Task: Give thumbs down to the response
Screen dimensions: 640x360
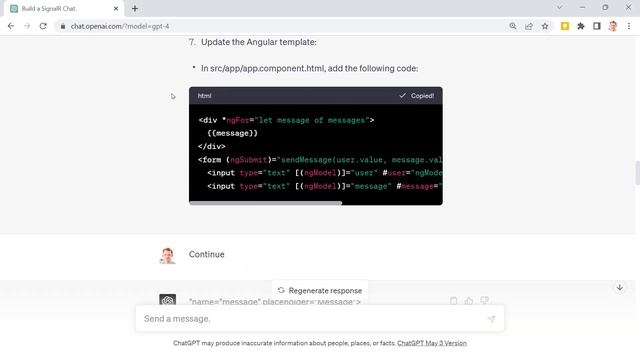Action: (x=484, y=301)
